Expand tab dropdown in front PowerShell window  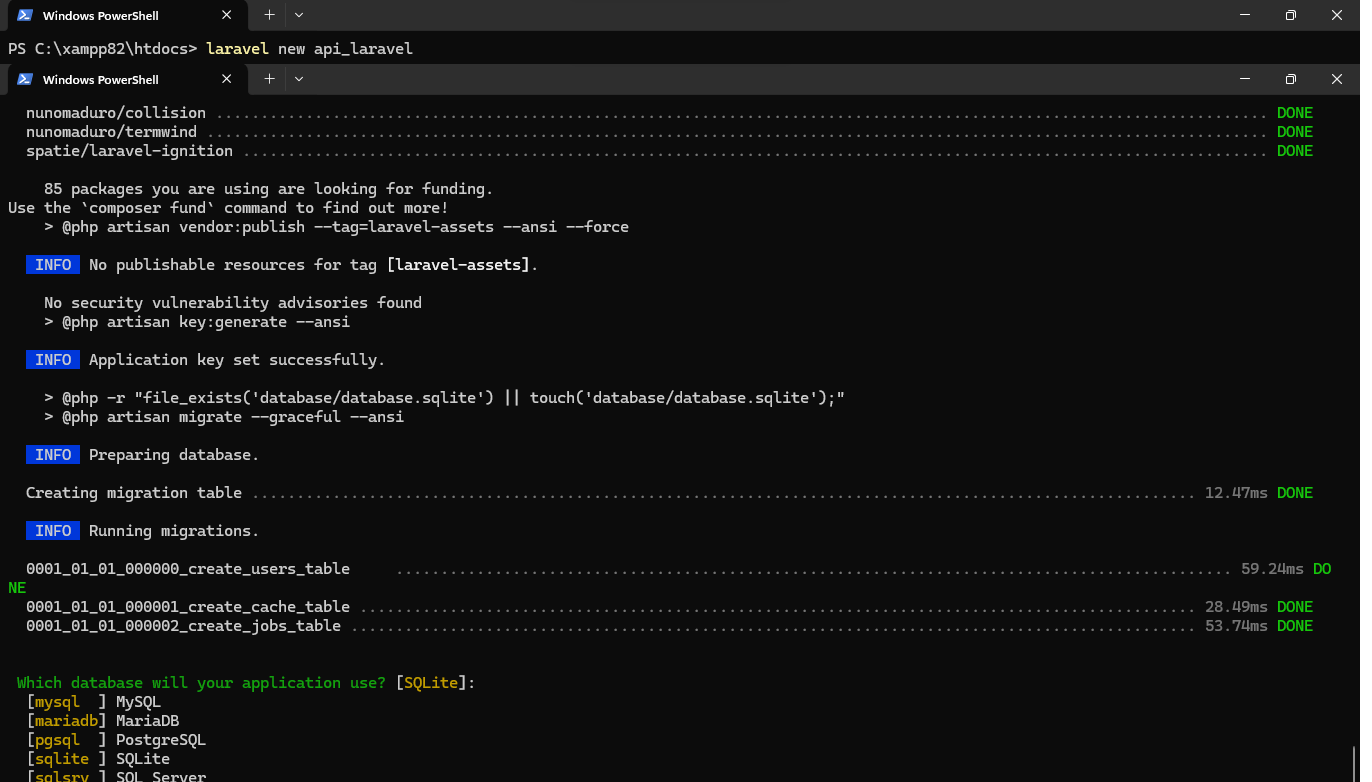tap(299, 79)
